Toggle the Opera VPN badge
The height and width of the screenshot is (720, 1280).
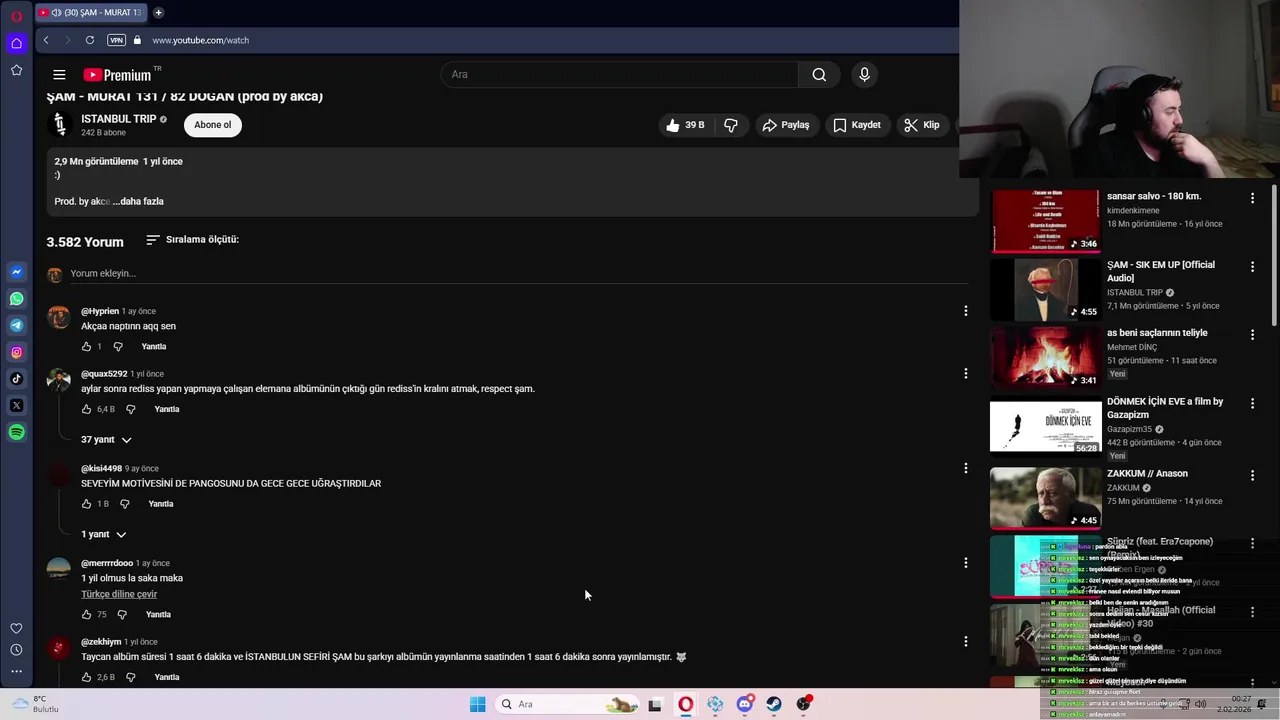click(116, 40)
